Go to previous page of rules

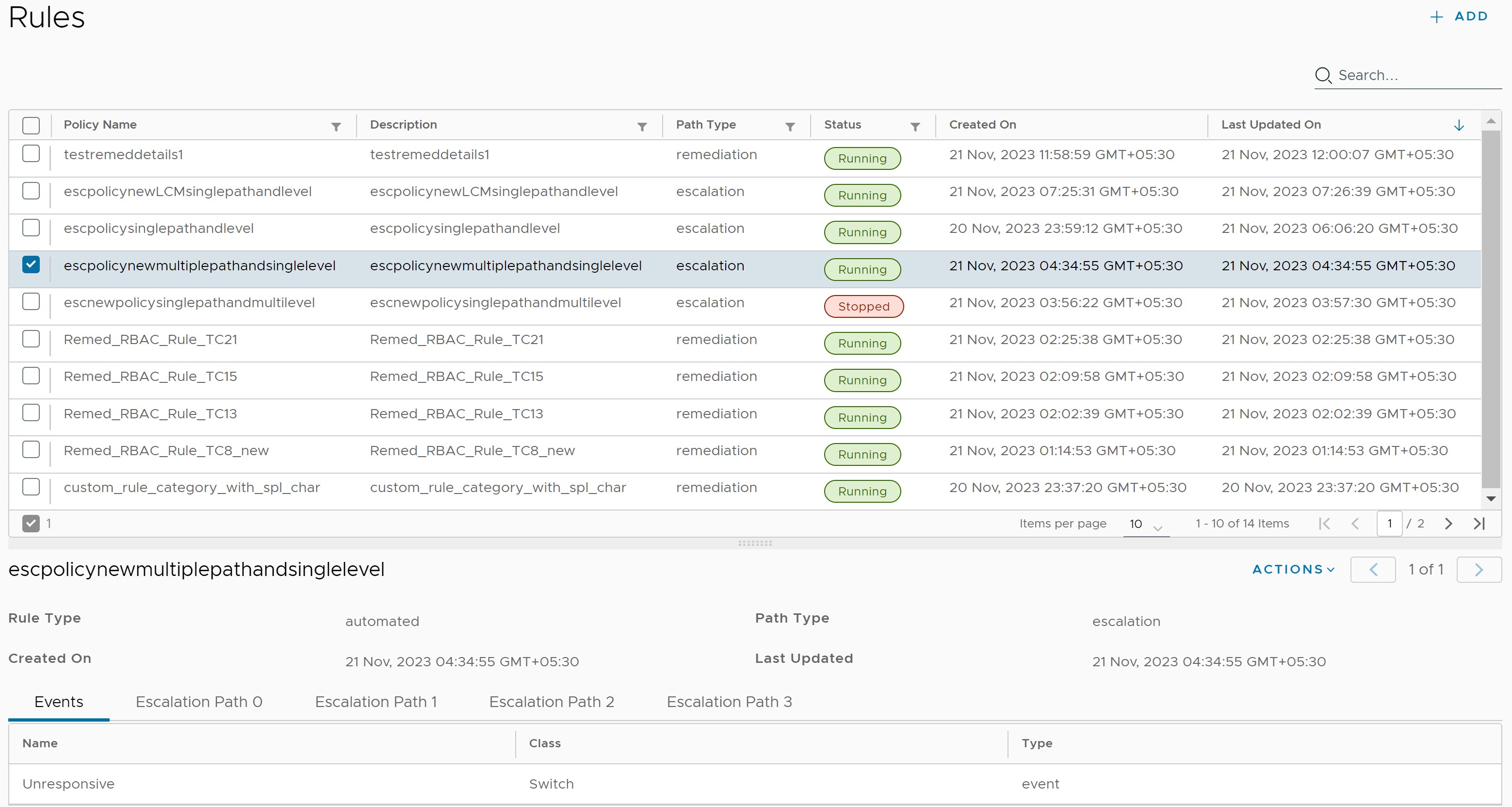(x=1355, y=523)
